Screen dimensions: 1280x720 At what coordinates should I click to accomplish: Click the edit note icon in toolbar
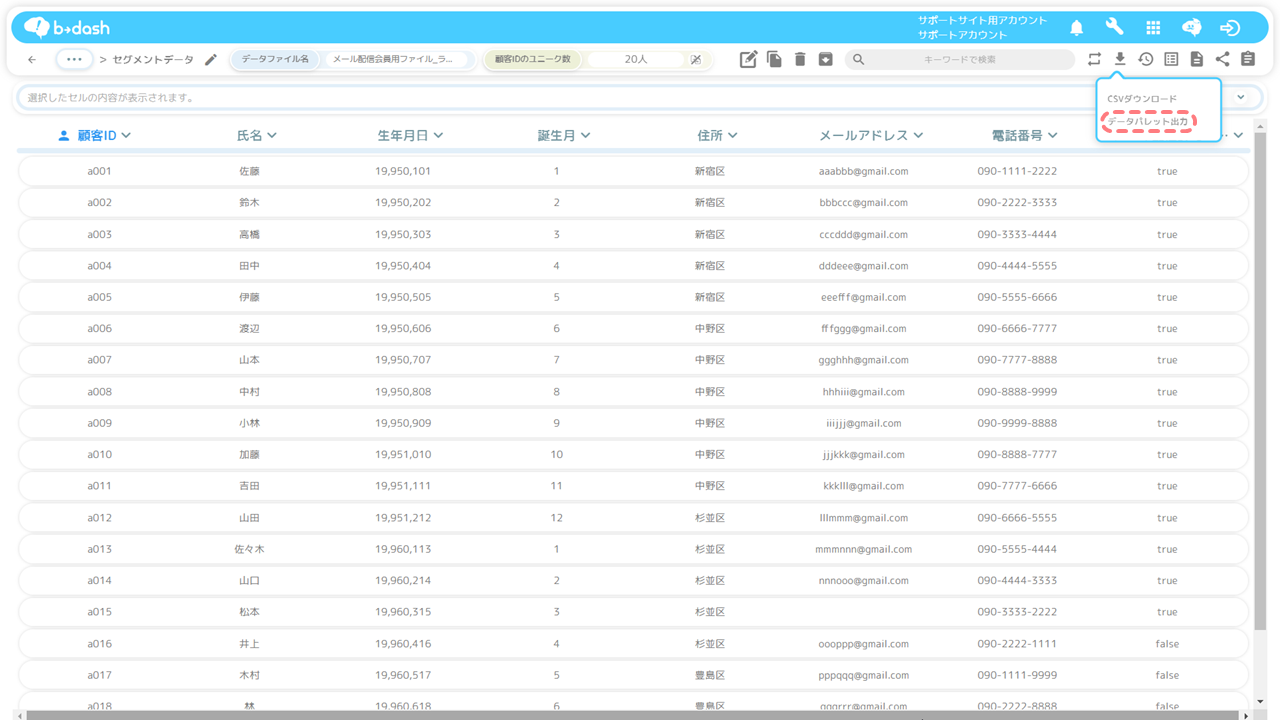(748, 60)
